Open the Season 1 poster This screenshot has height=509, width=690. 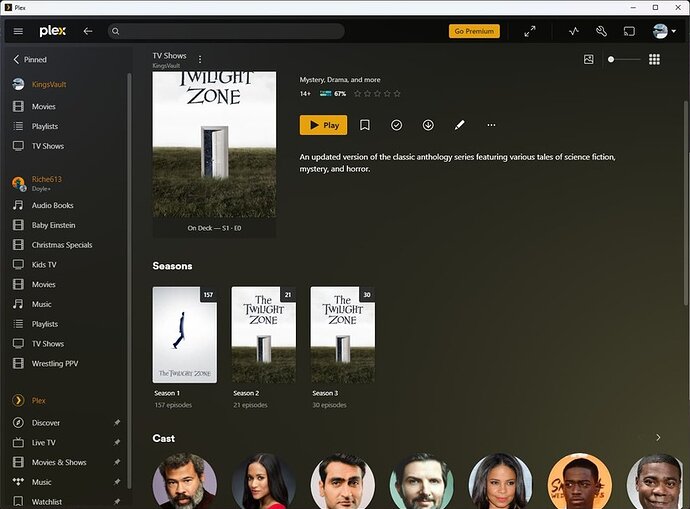coord(185,335)
